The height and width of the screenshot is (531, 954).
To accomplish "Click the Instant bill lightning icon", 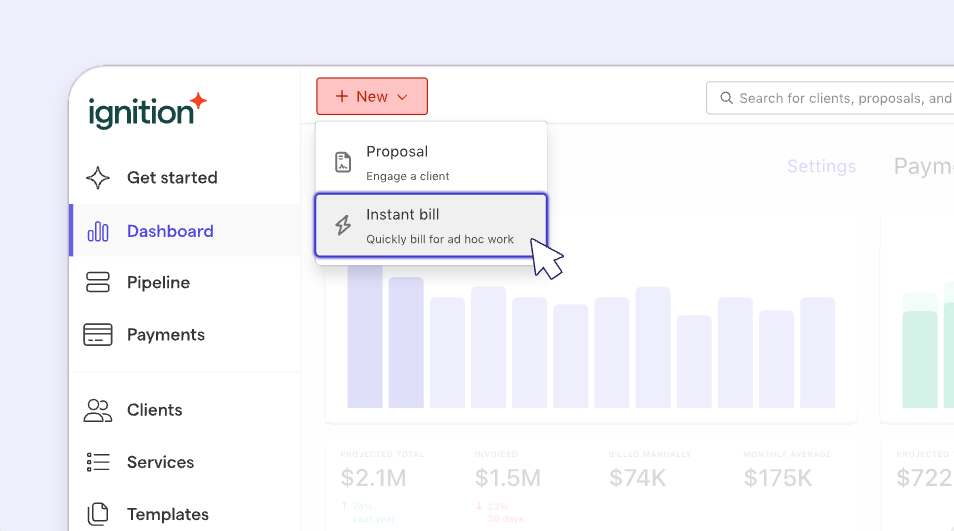I will (343, 225).
